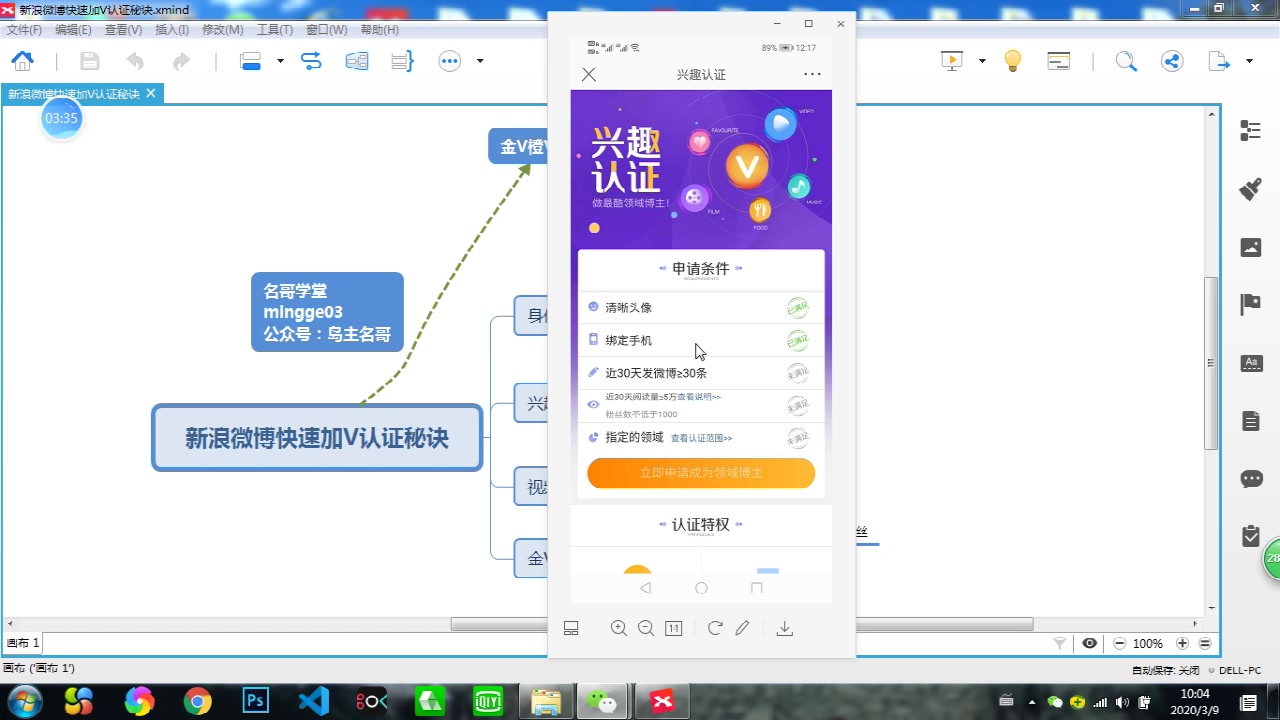Open the 编辑(E) menu
The image size is (1280, 720).
pyautogui.click(x=73, y=30)
